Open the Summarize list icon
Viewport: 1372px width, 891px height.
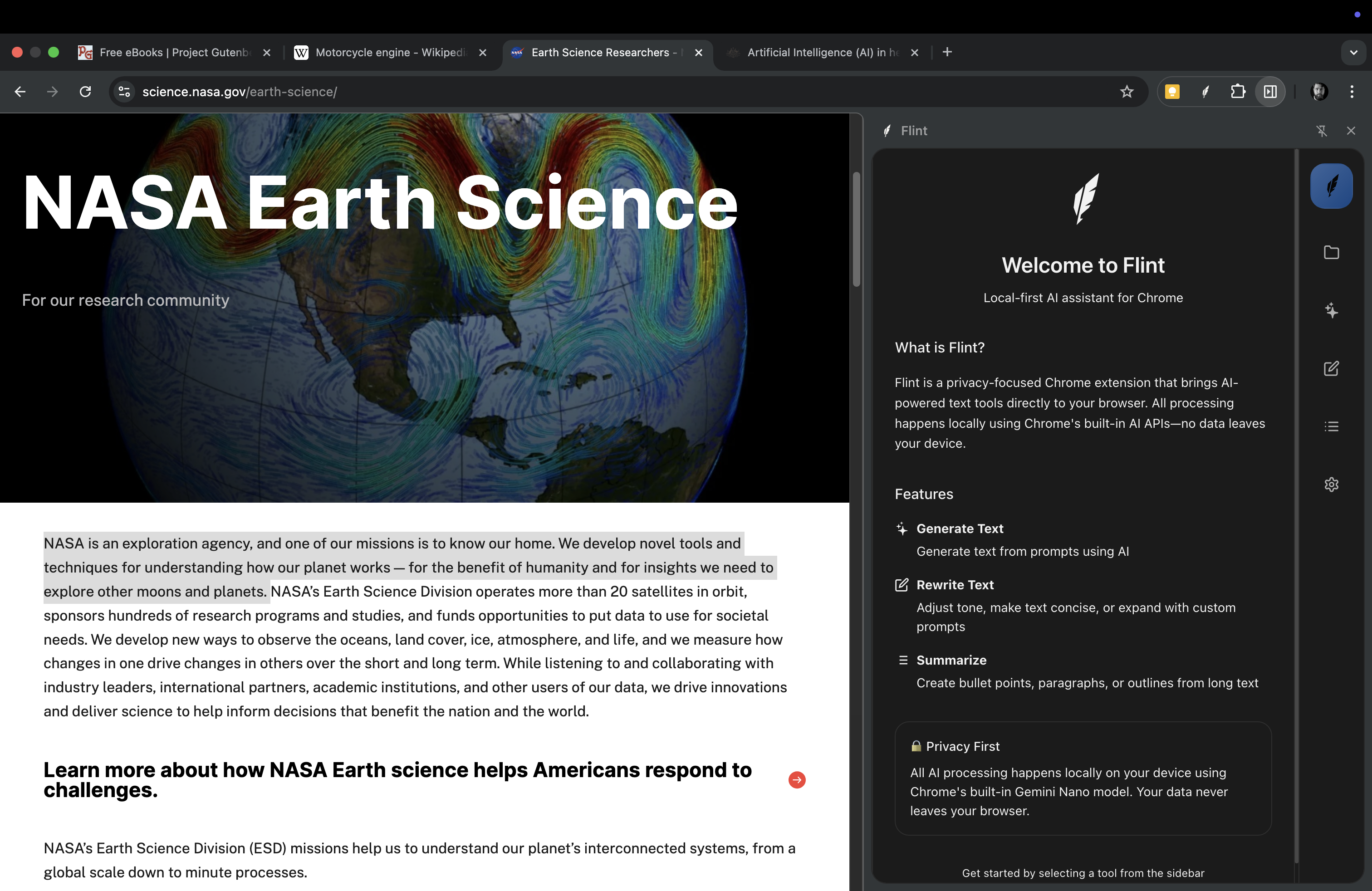pyautogui.click(x=1331, y=426)
